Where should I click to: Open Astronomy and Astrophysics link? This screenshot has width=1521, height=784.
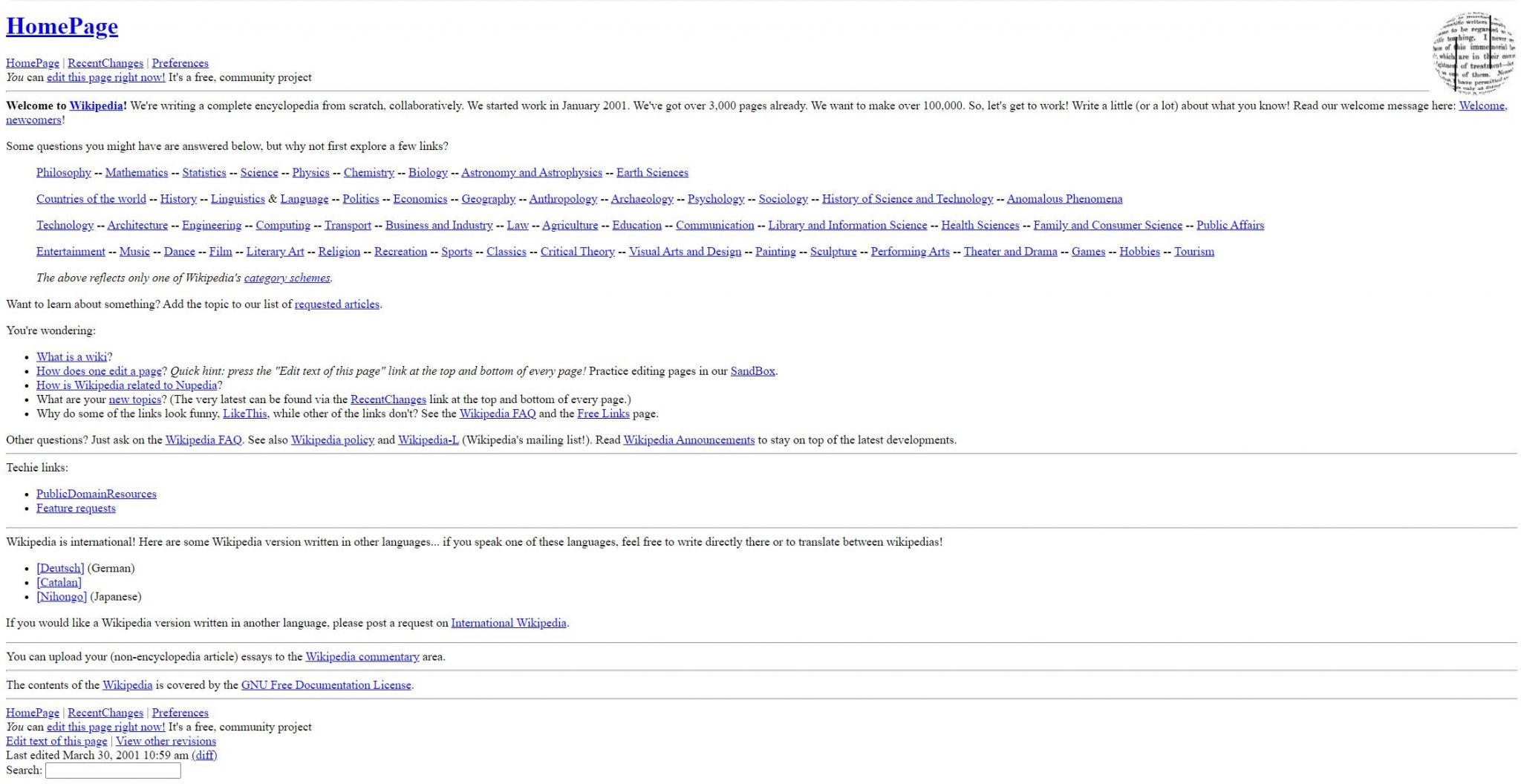[532, 172]
